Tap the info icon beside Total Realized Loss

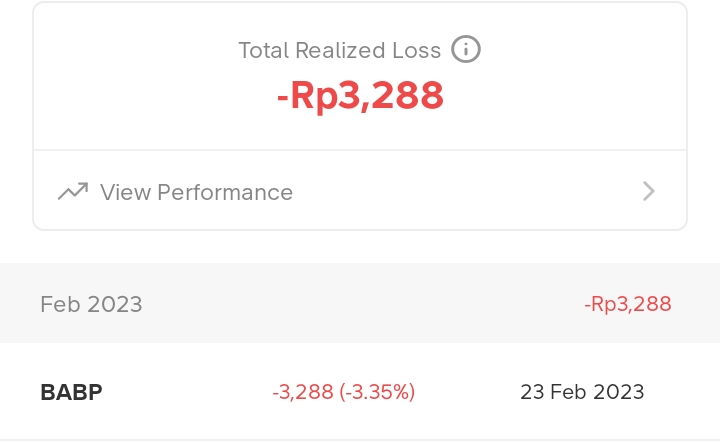(x=466, y=49)
